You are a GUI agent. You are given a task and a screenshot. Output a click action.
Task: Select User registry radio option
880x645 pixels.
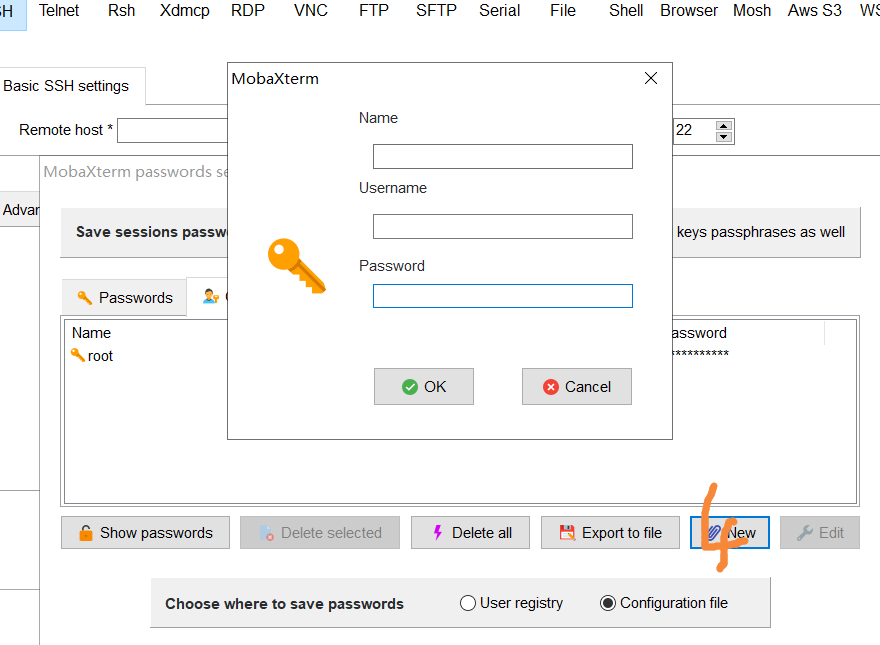468,603
